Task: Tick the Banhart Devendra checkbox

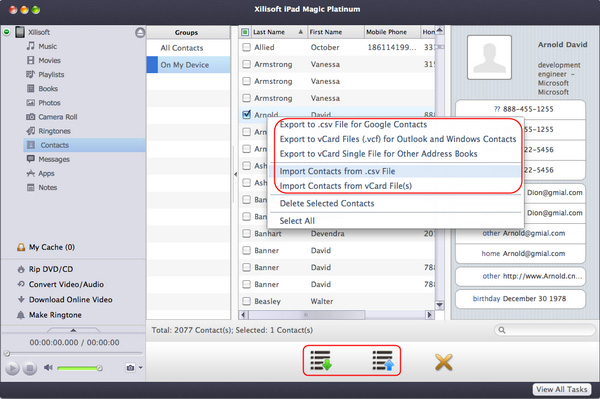Action: (246, 233)
